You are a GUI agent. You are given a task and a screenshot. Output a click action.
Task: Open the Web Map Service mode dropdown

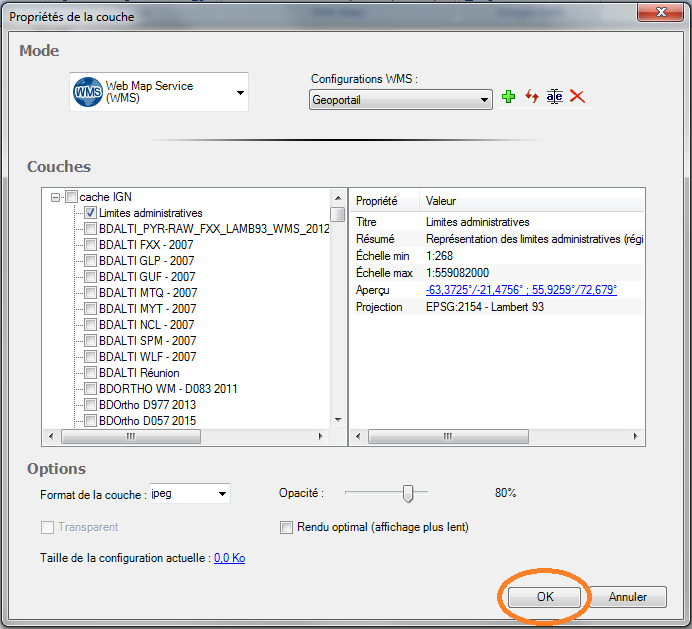tap(240, 93)
